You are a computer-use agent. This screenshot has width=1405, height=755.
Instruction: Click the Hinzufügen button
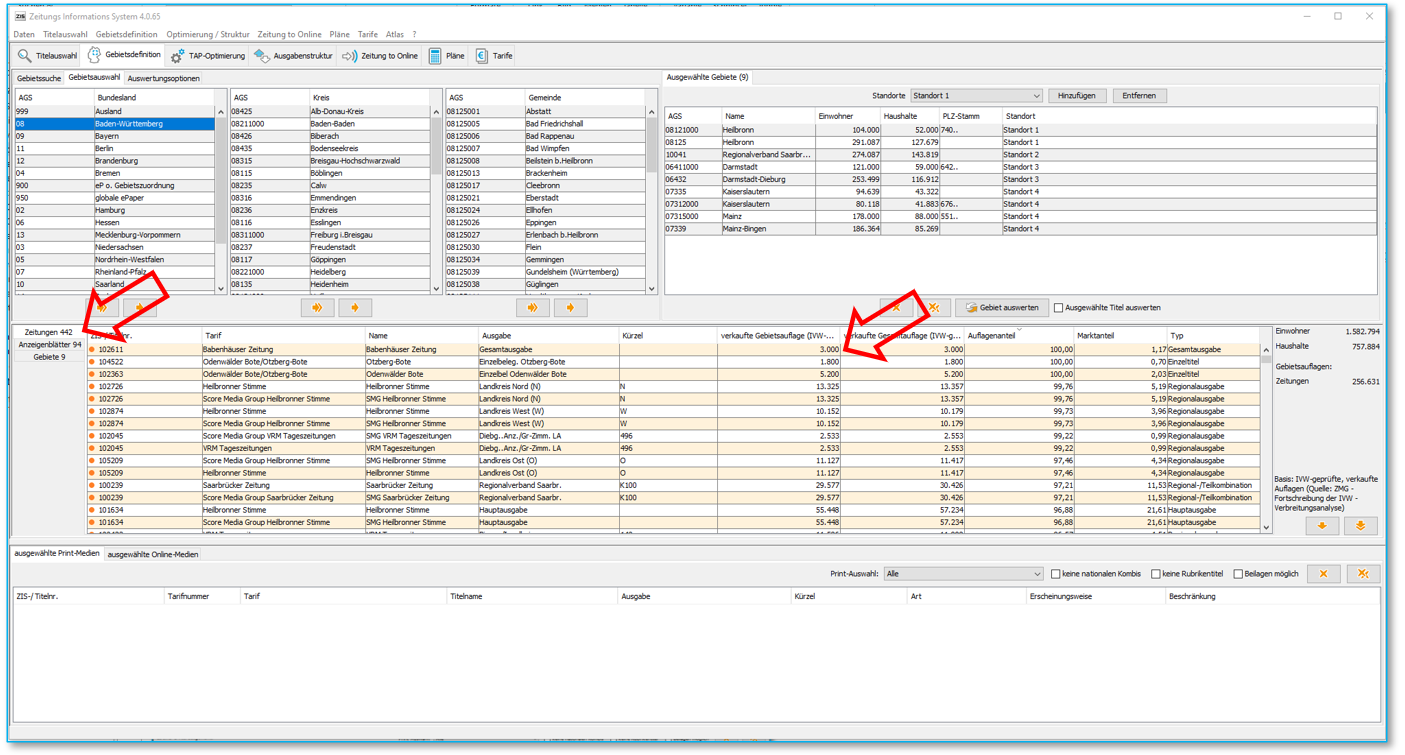tap(1076, 96)
